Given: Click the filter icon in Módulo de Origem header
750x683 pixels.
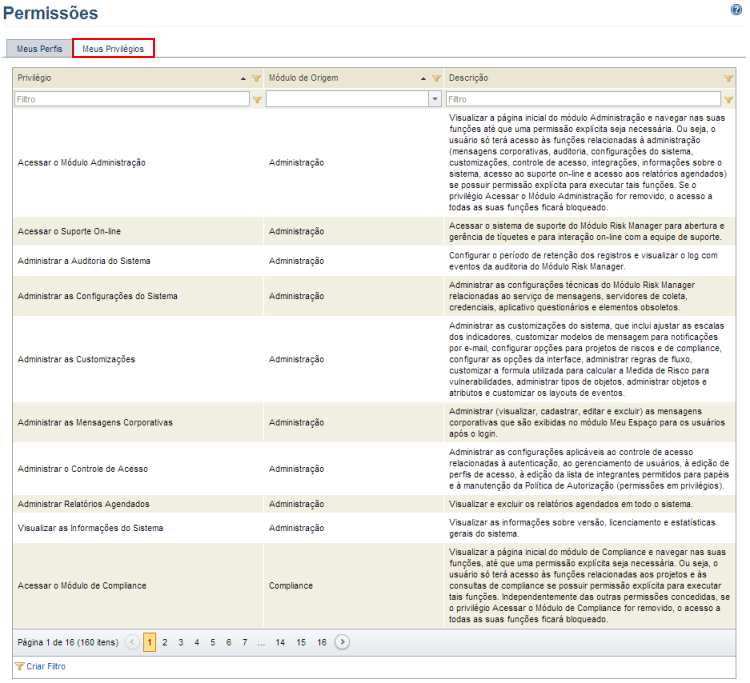Looking at the screenshot, I should [436, 78].
